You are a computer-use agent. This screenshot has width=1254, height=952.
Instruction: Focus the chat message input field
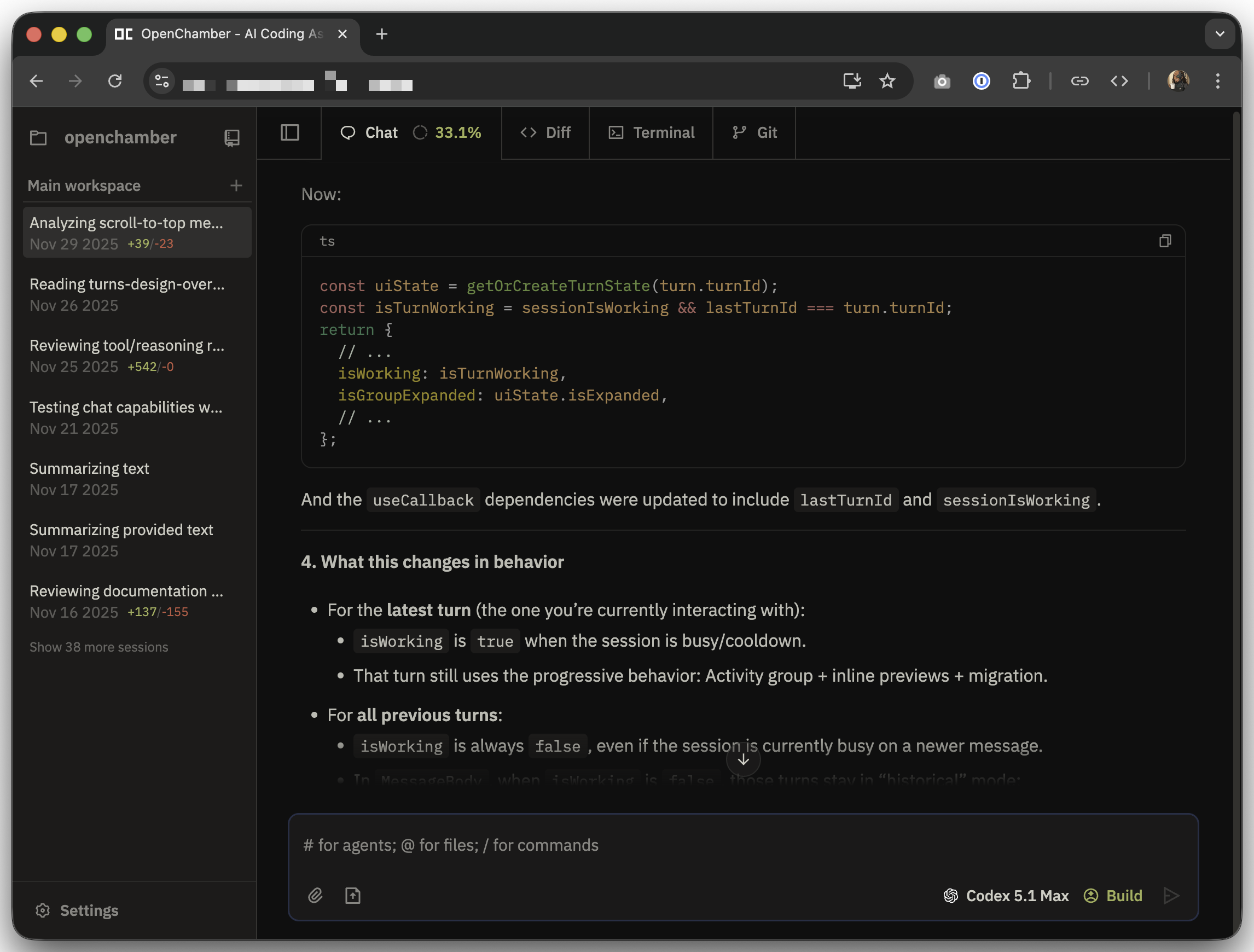pos(742,845)
